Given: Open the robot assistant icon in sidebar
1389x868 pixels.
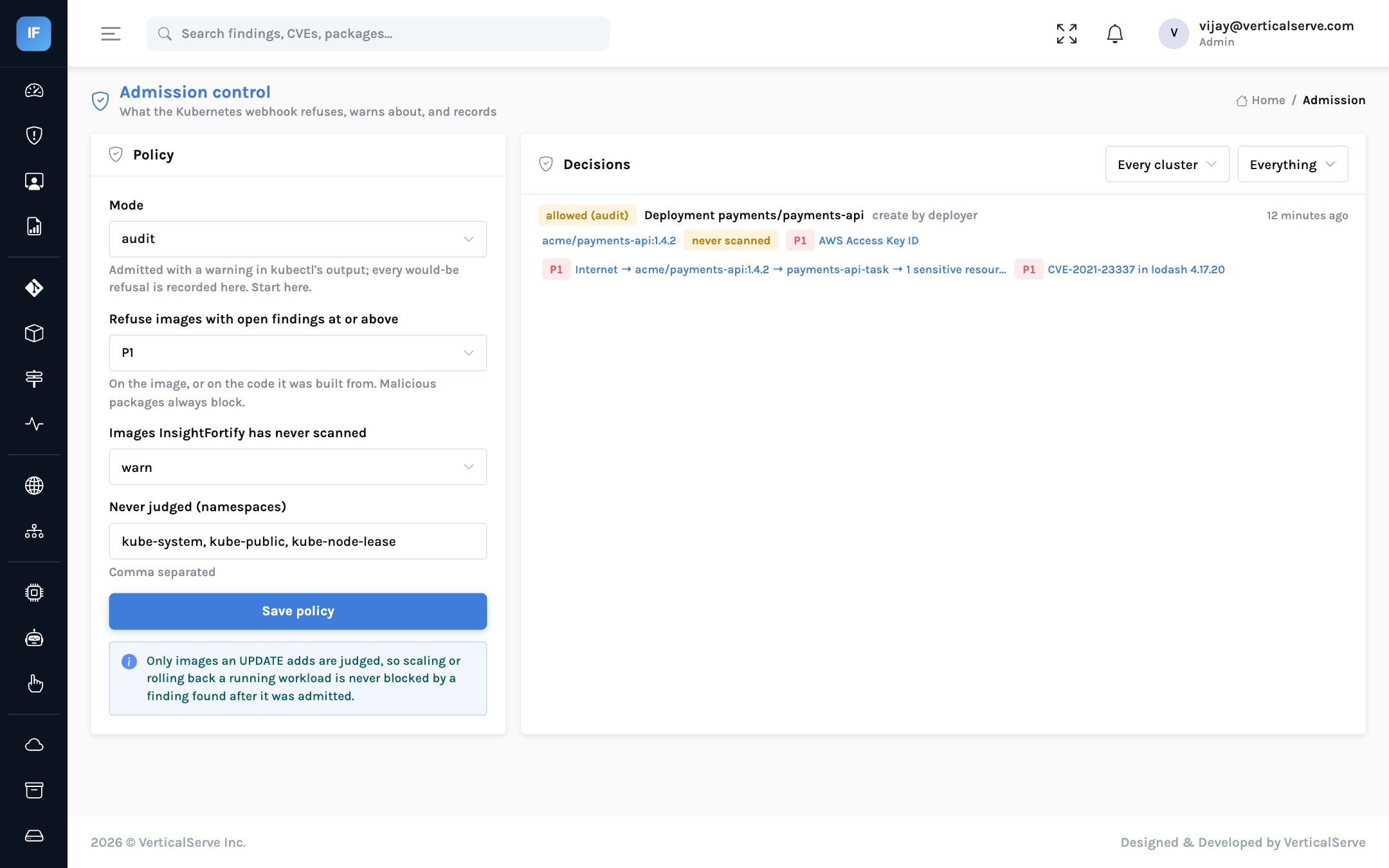Looking at the screenshot, I should click(x=34, y=638).
